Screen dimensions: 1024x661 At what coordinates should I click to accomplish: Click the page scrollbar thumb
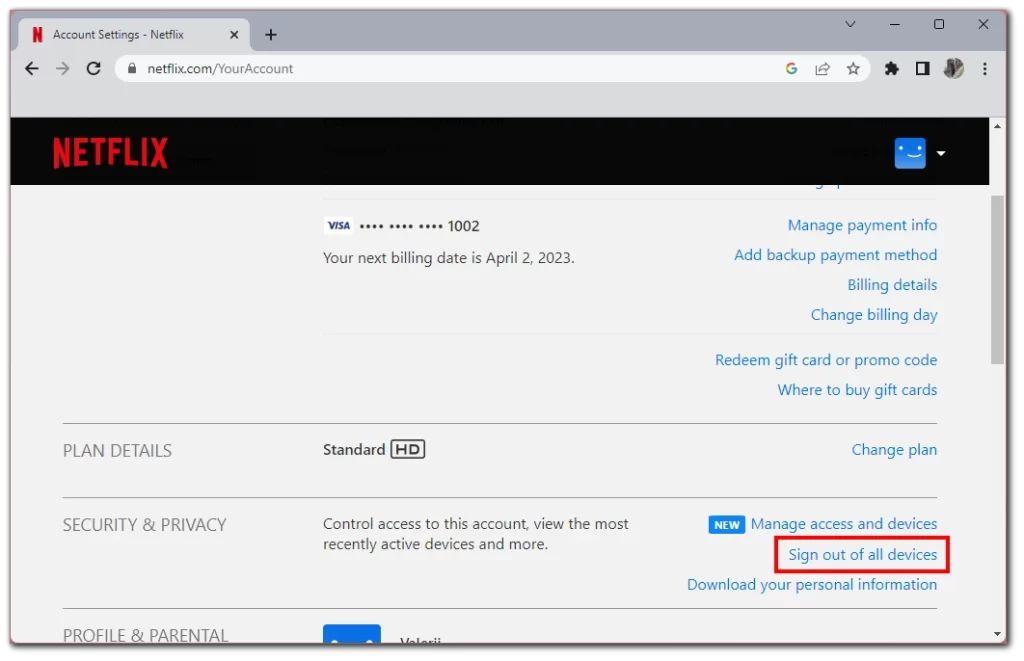pos(997,280)
